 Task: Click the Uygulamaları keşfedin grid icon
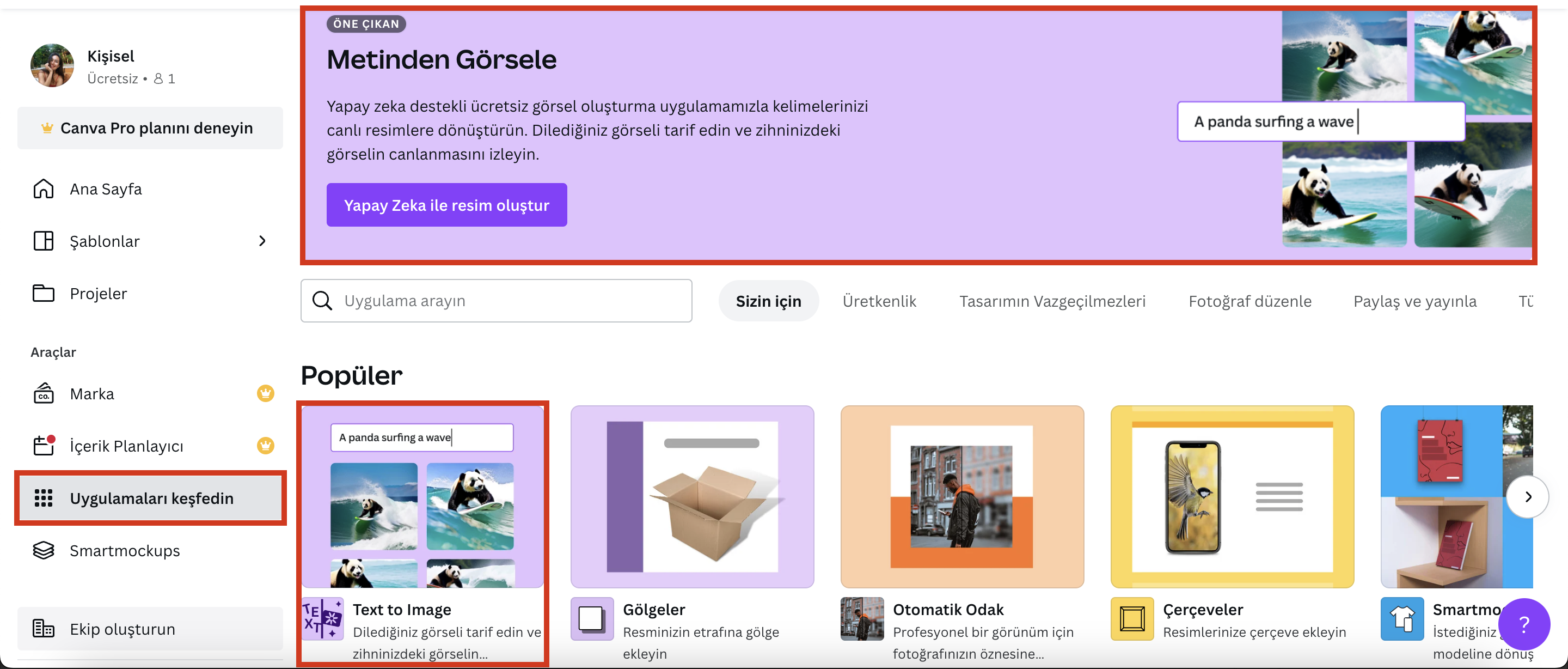[43, 498]
